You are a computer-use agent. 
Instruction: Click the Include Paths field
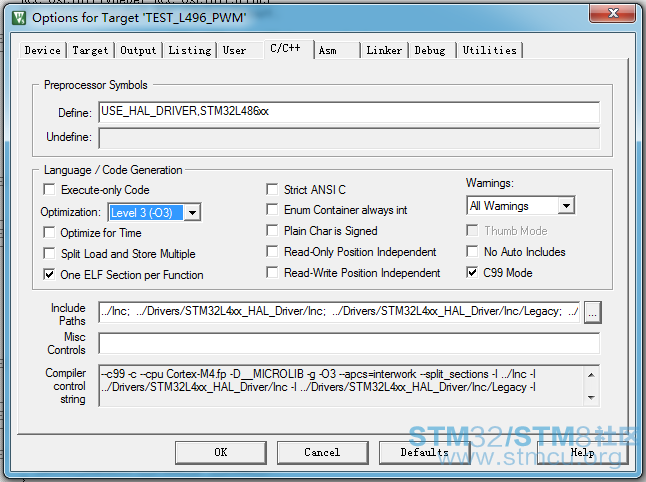tap(339, 311)
